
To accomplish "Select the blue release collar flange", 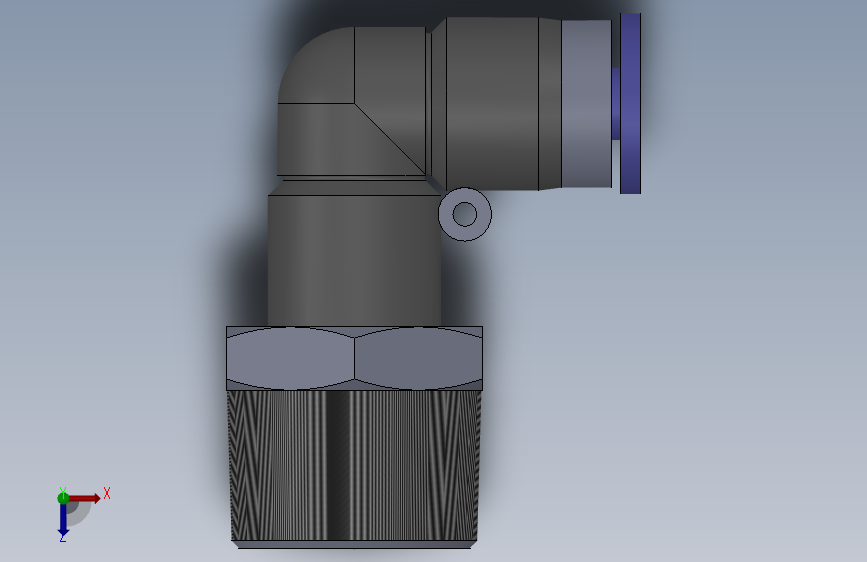I will (x=630, y=103).
